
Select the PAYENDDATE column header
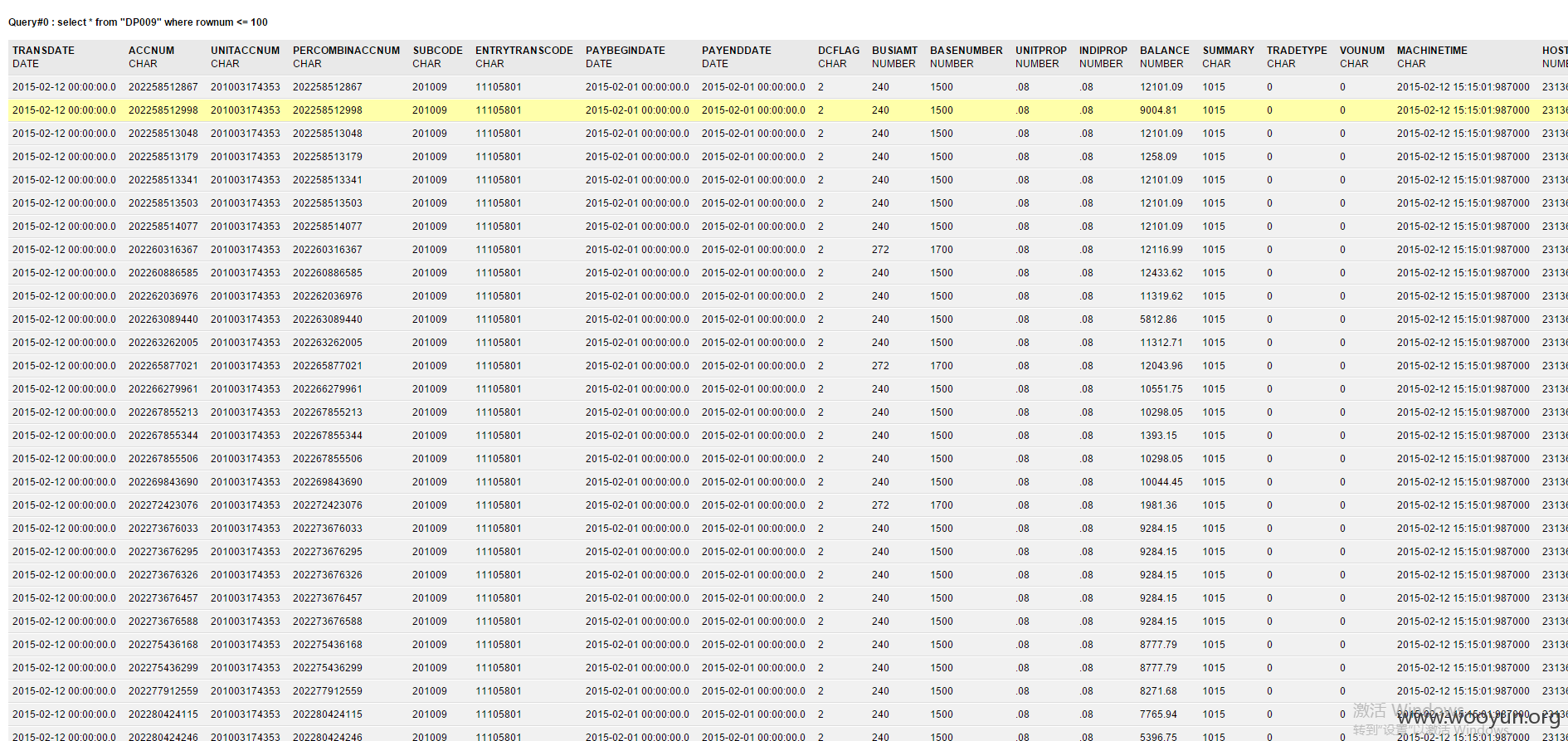(736, 51)
